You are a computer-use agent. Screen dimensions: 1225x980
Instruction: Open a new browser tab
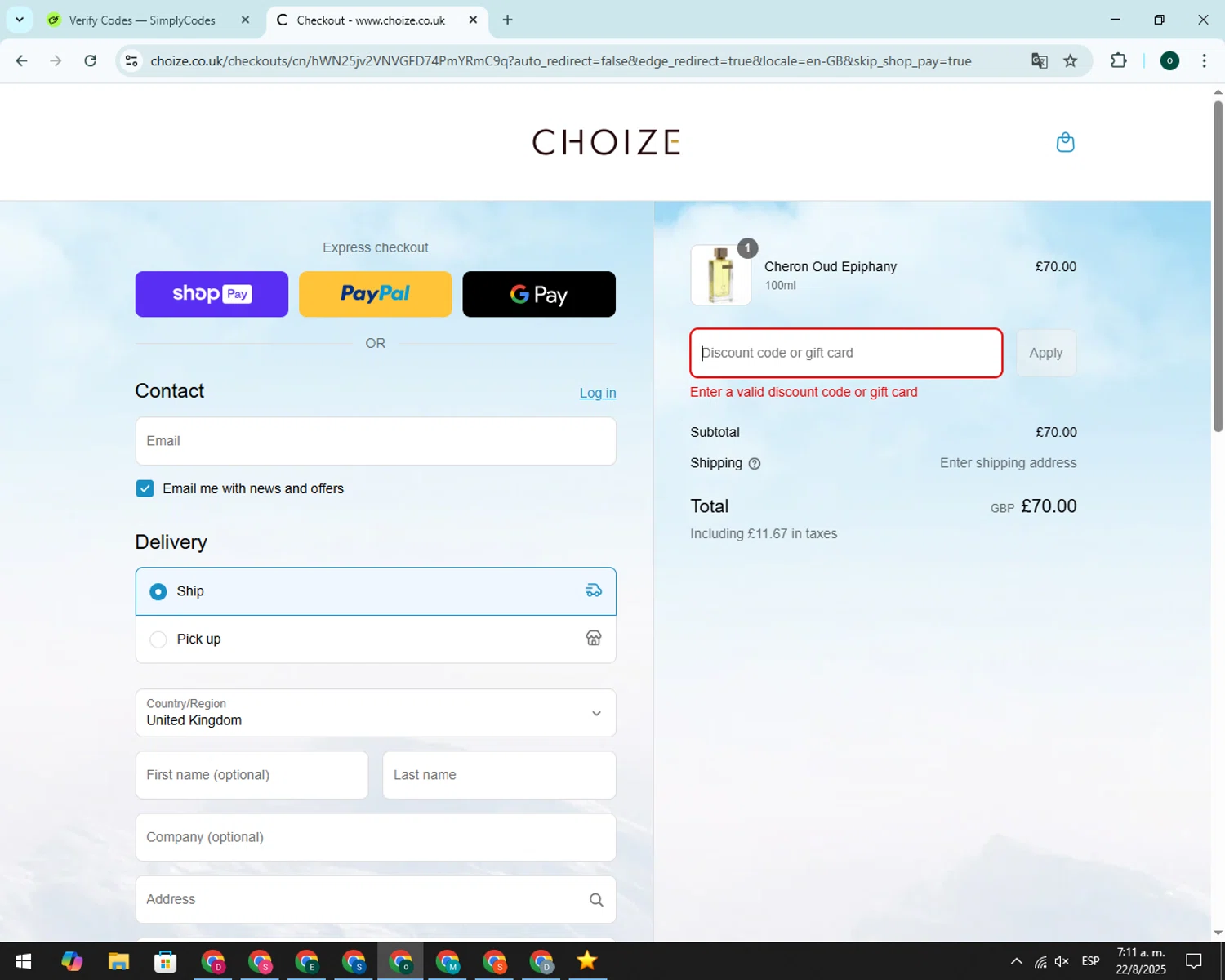pyautogui.click(x=507, y=20)
